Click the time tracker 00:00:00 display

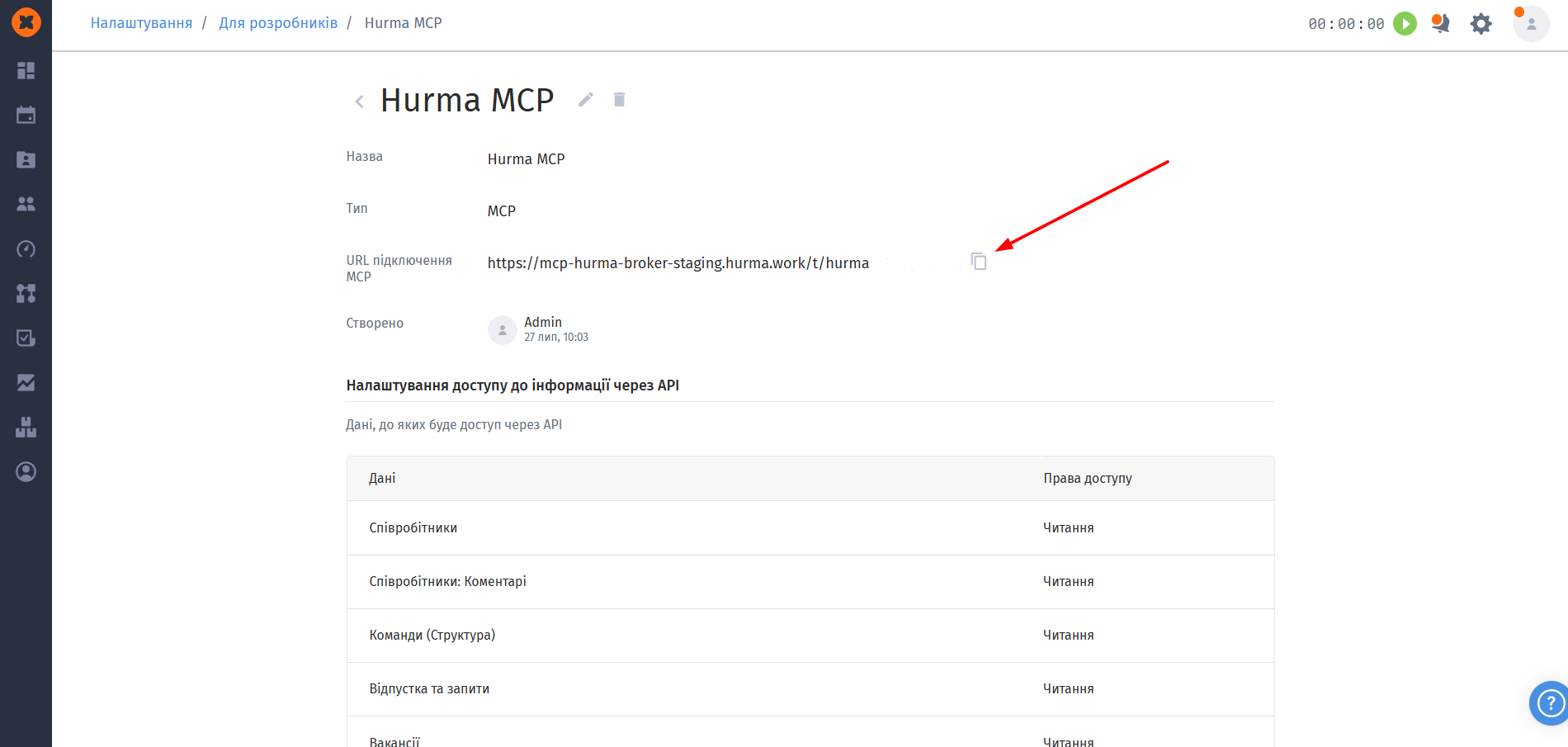tap(1346, 24)
